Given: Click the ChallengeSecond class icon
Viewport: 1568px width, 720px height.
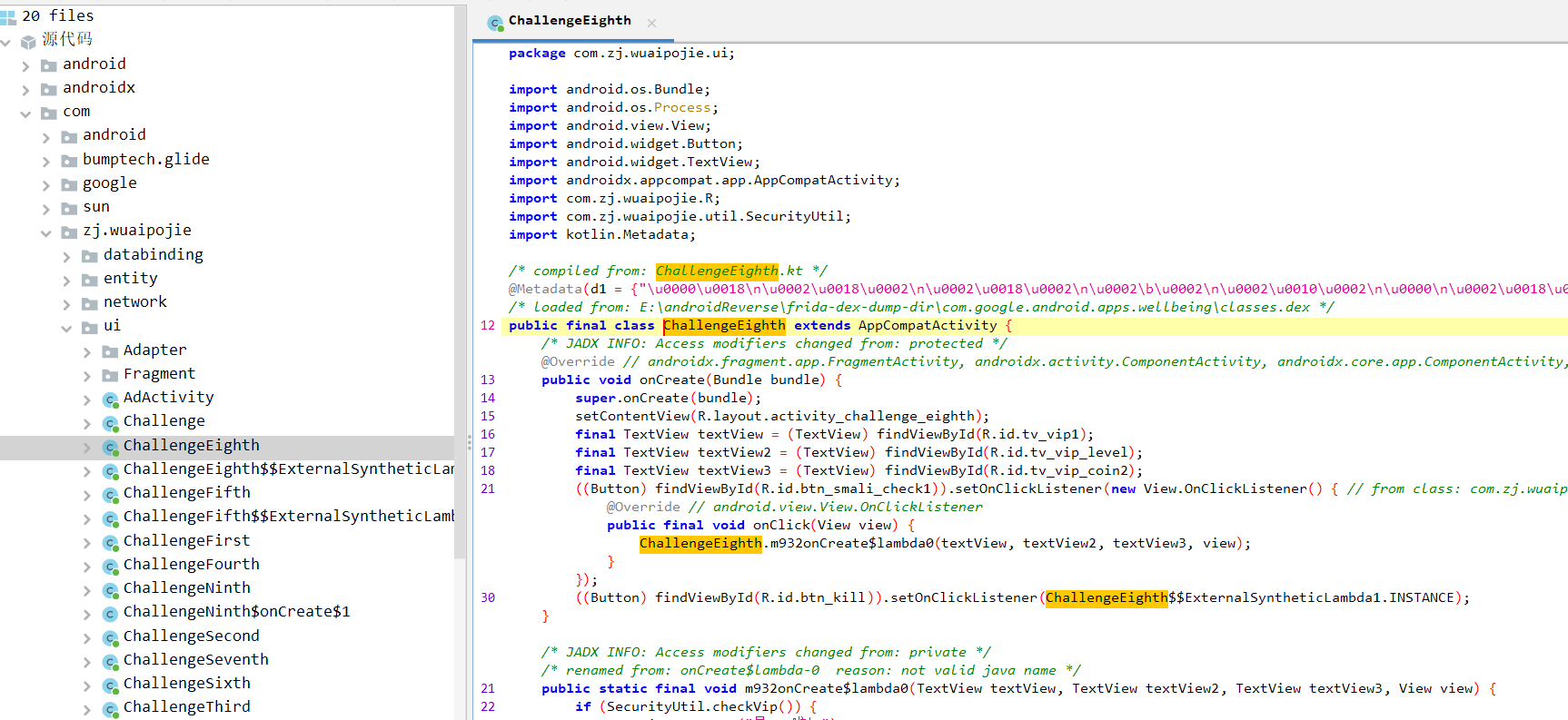Looking at the screenshot, I should tap(110, 637).
